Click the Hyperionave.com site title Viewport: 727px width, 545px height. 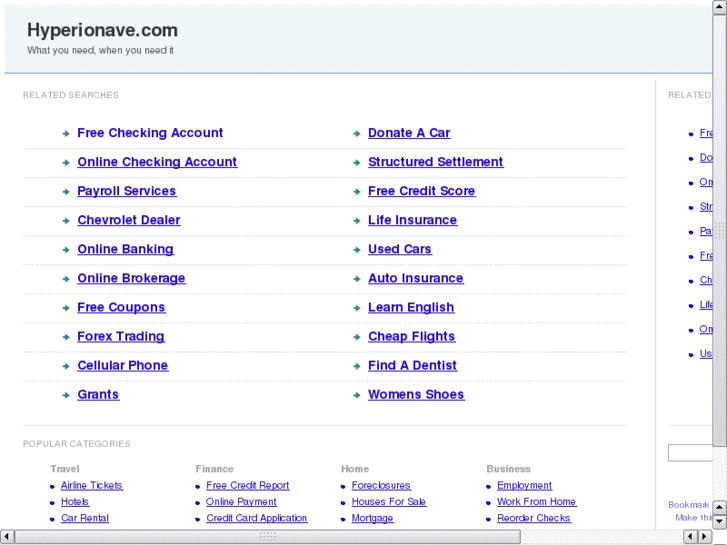click(x=102, y=30)
